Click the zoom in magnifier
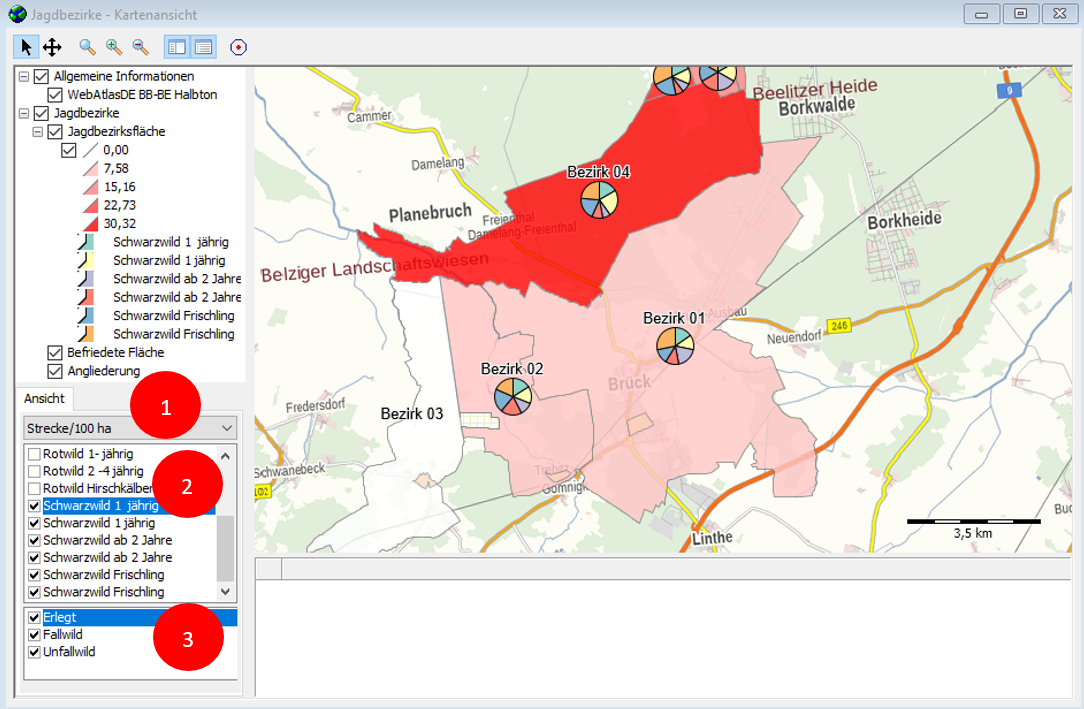1084x709 pixels. click(114, 47)
